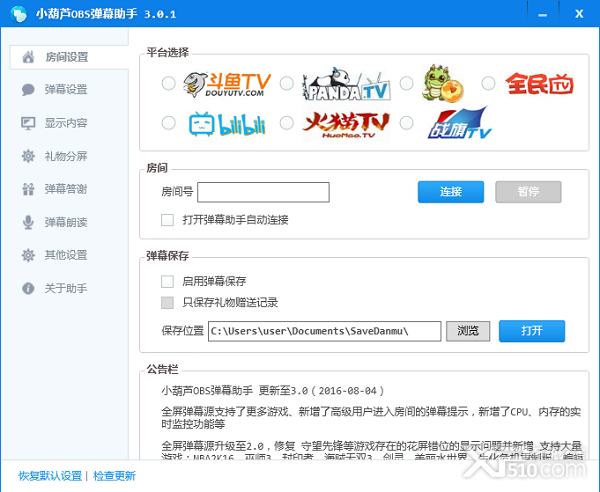This screenshot has width=600, height=492.
Task: Click the 全民TV logo
Action: [x=539, y=84]
